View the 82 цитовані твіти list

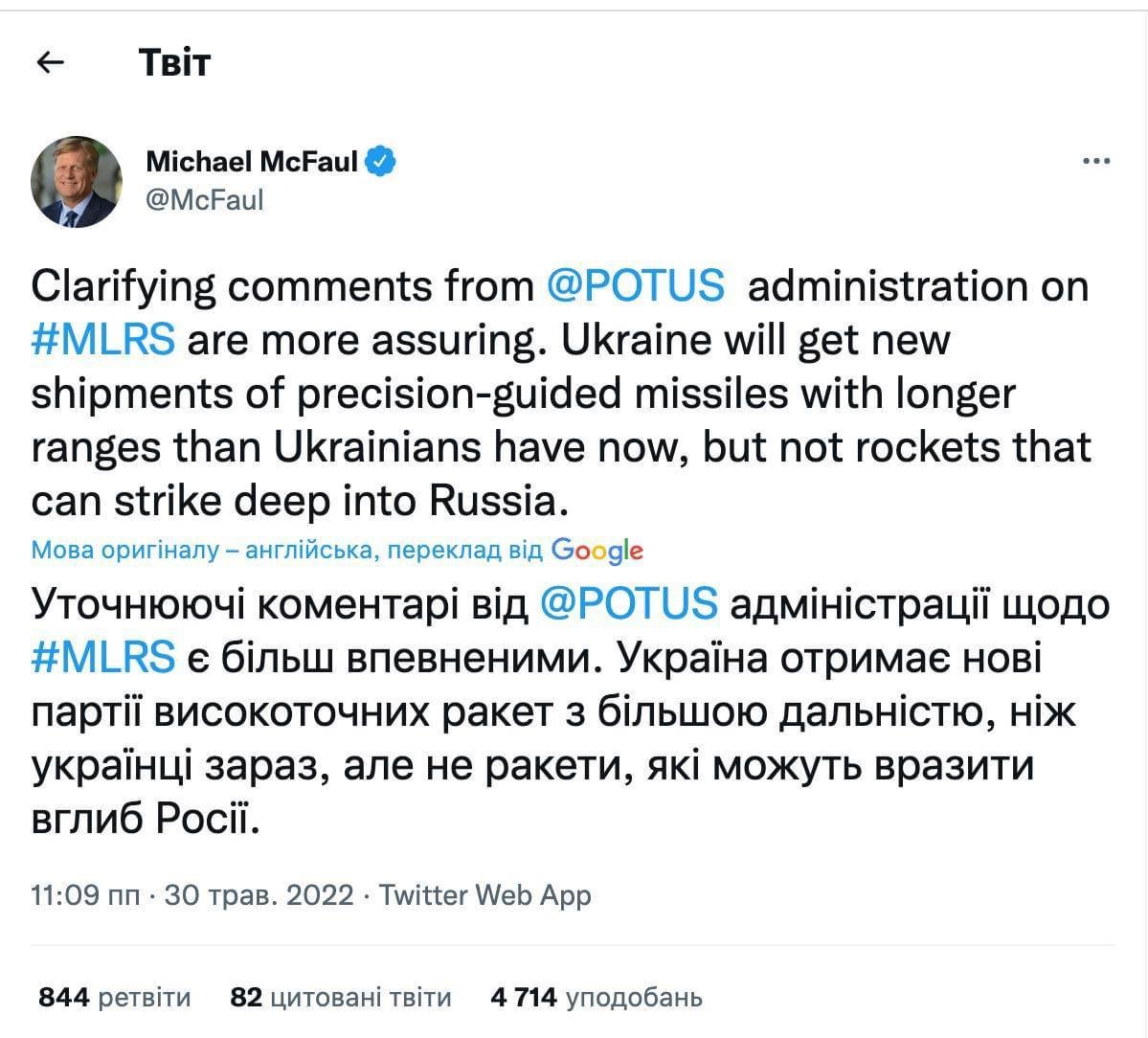click(341, 998)
